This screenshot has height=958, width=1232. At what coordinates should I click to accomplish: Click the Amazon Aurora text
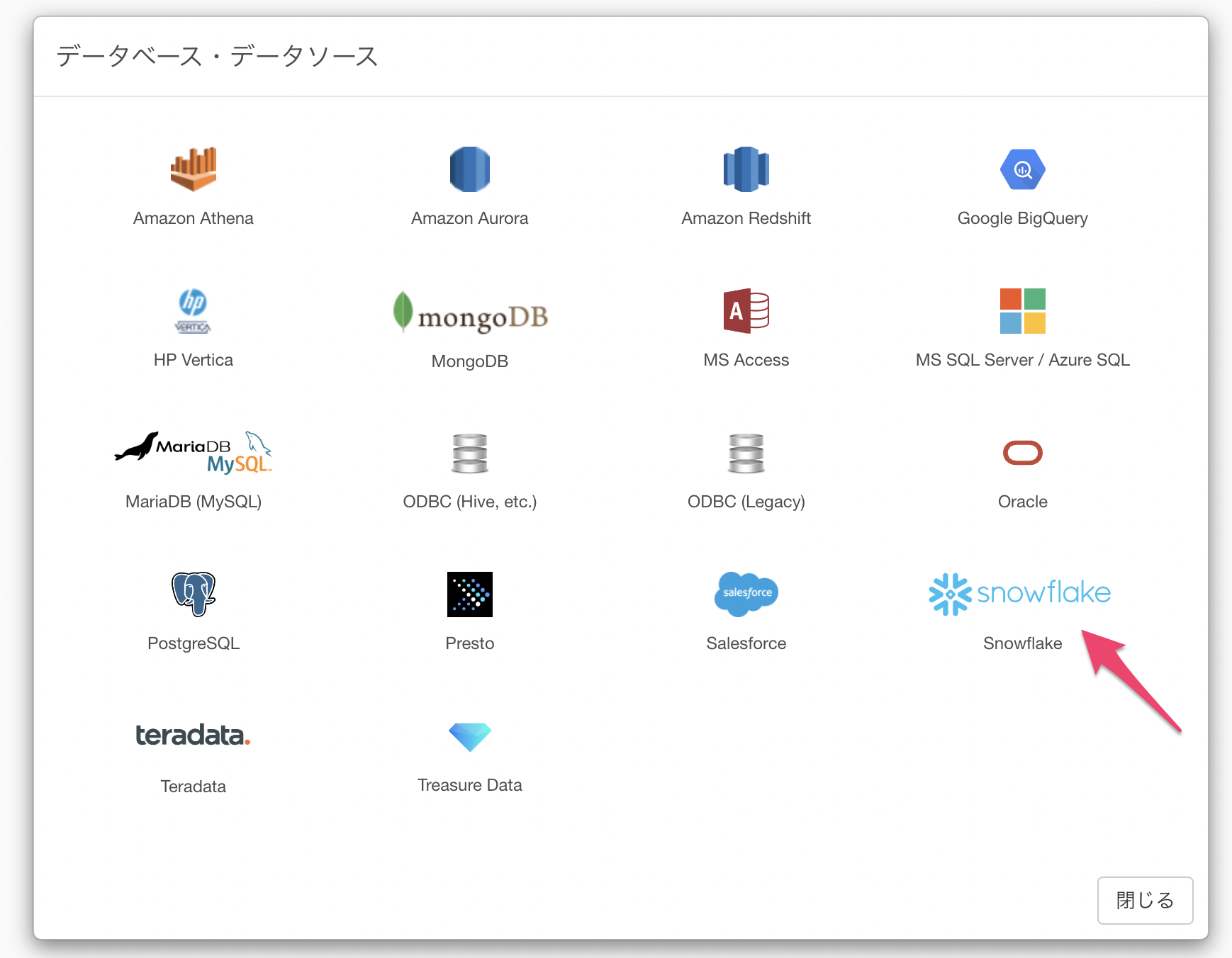click(470, 218)
